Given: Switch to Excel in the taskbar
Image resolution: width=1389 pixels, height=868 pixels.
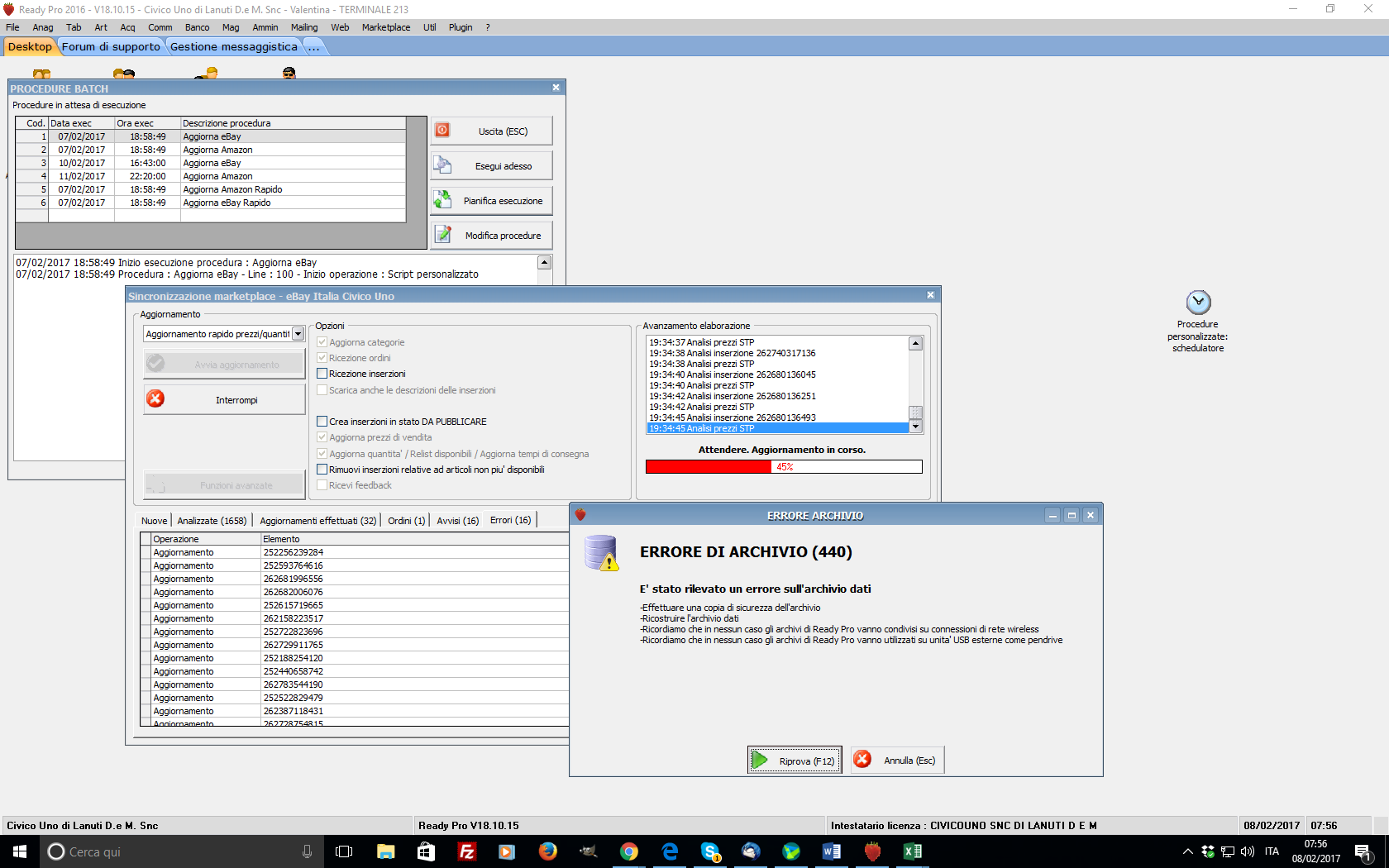Looking at the screenshot, I should (x=913, y=851).
